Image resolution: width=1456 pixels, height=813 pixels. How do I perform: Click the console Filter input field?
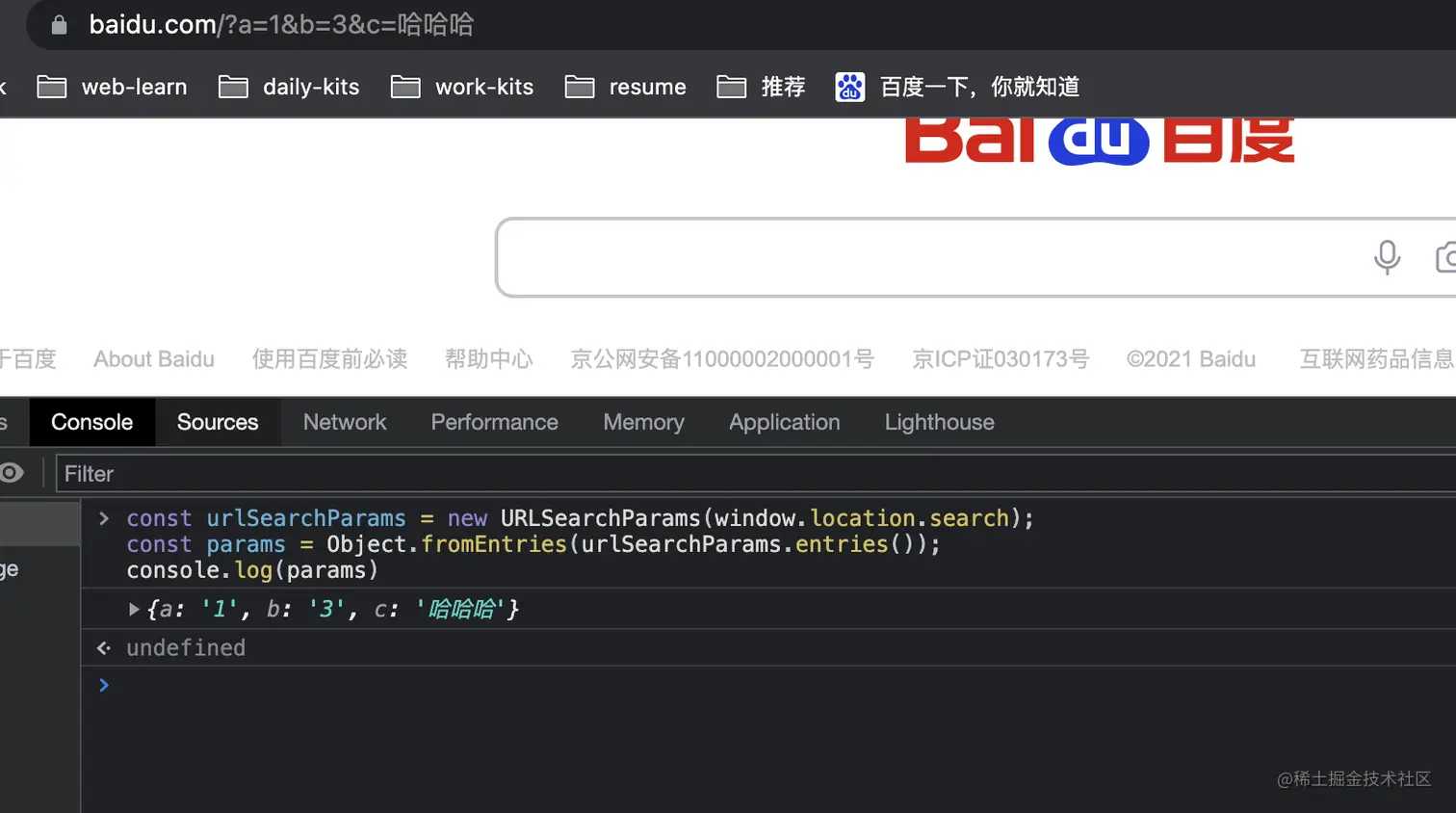tap(756, 474)
